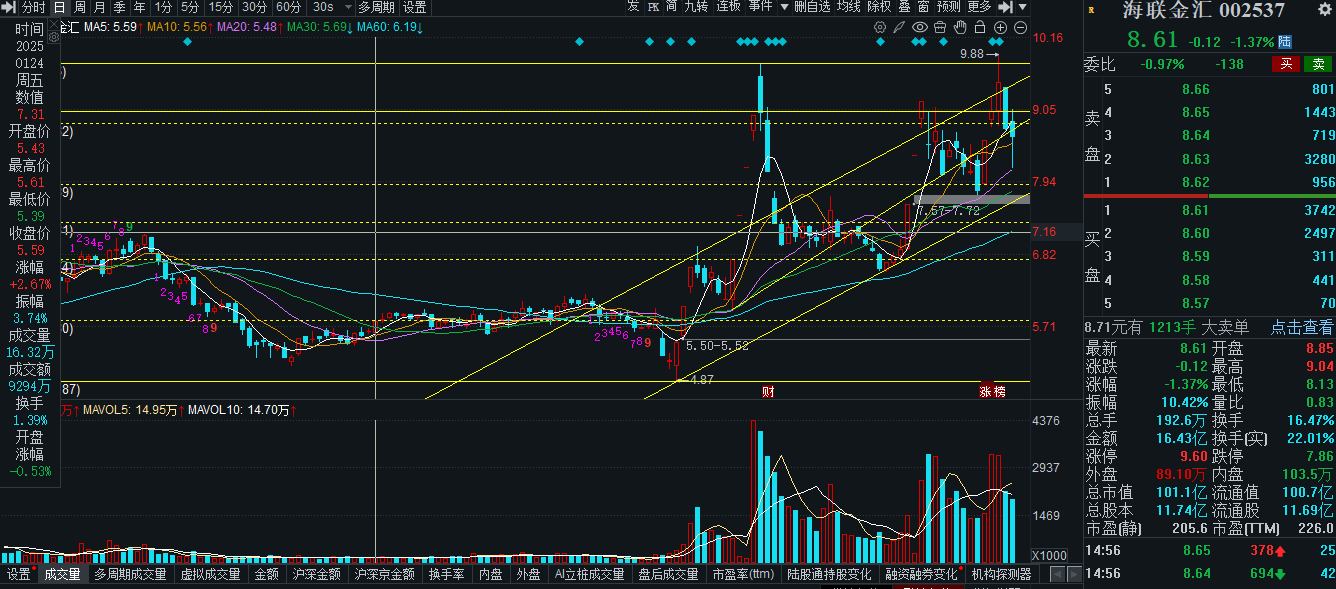Viewport: 1336px width, 589px height.
Task: Select the 30分 period
Action: pyautogui.click(x=255, y=7)
